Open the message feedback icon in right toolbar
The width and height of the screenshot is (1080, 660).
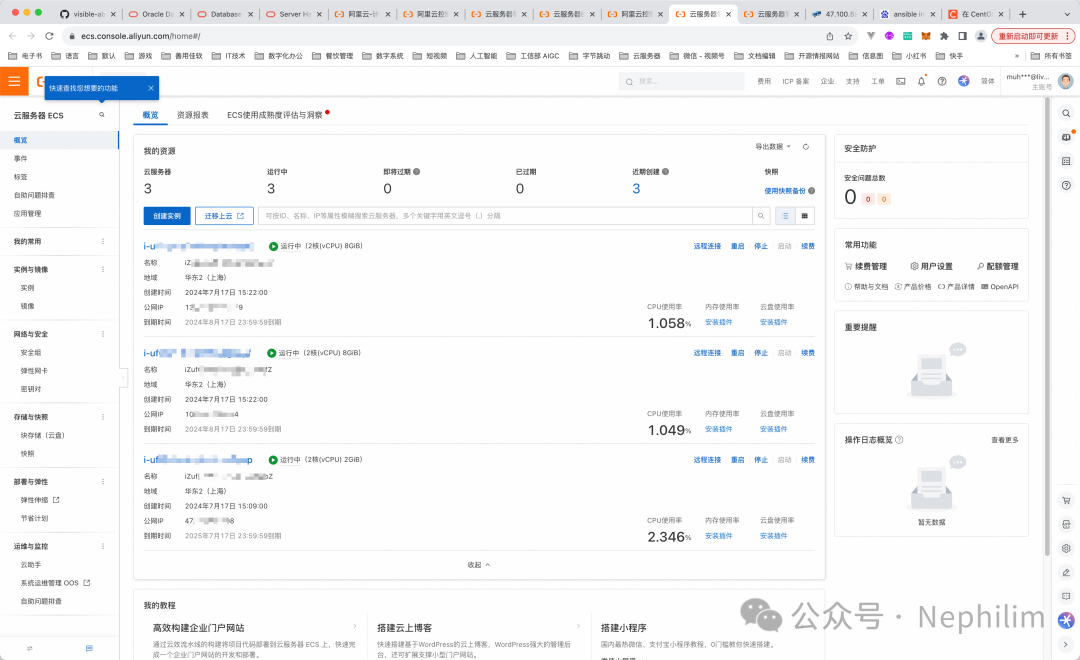point(1066,597)
